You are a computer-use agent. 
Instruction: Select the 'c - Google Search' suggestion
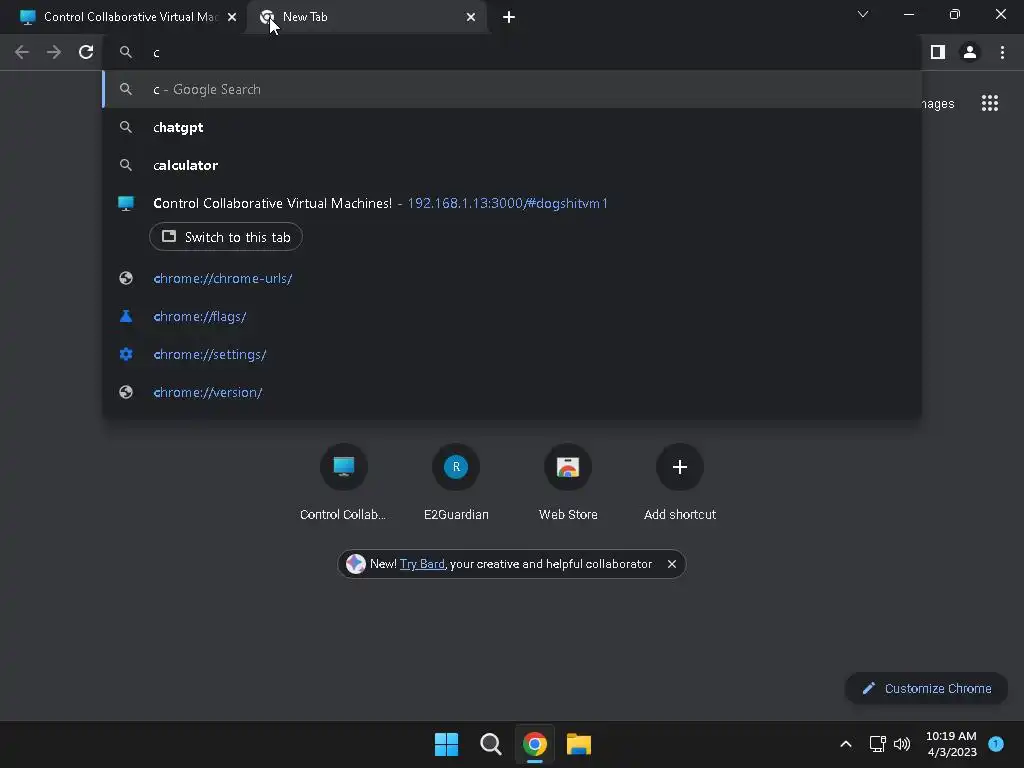[512, 89]
